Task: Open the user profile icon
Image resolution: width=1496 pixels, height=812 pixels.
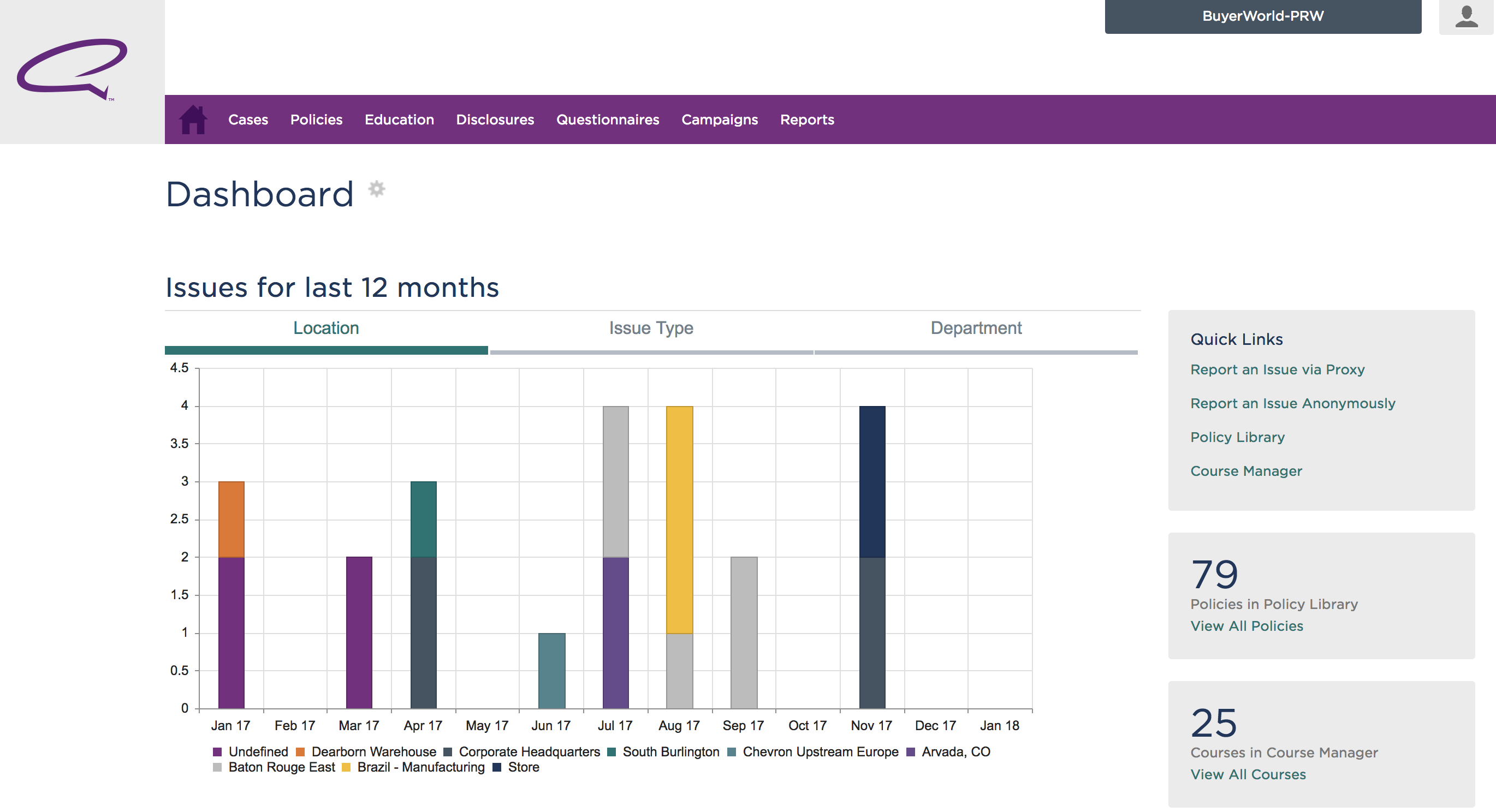Action: tap(1466, 17)
